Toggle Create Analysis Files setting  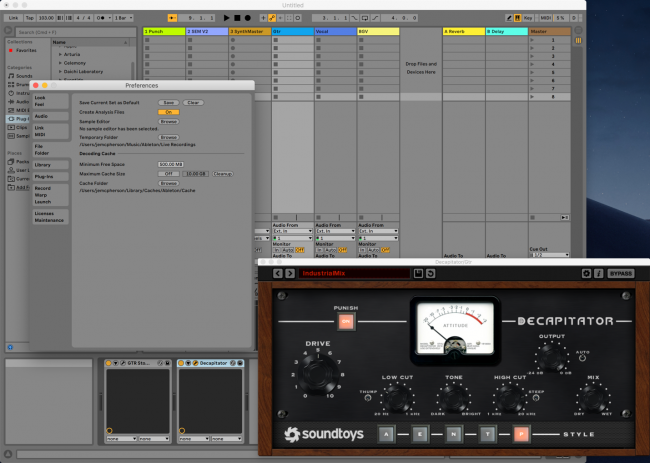(x=169, y=112)
